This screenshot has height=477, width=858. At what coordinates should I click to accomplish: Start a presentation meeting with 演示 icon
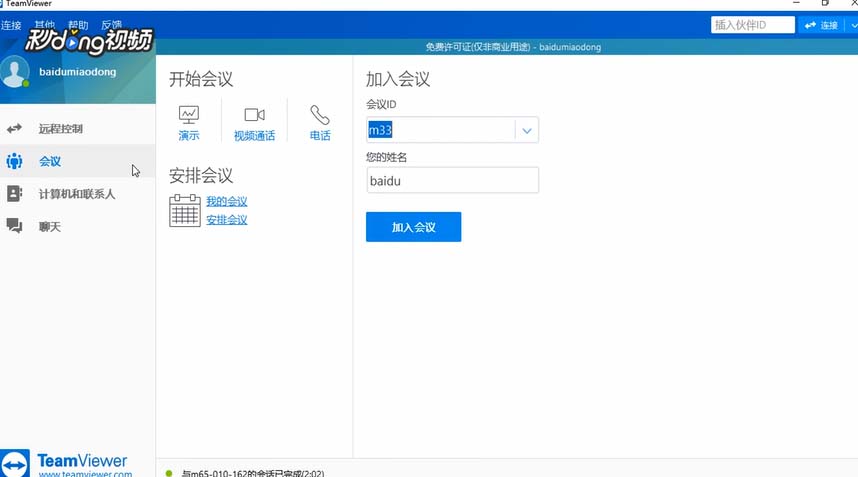pyautogui.click(x=189, y=123)
